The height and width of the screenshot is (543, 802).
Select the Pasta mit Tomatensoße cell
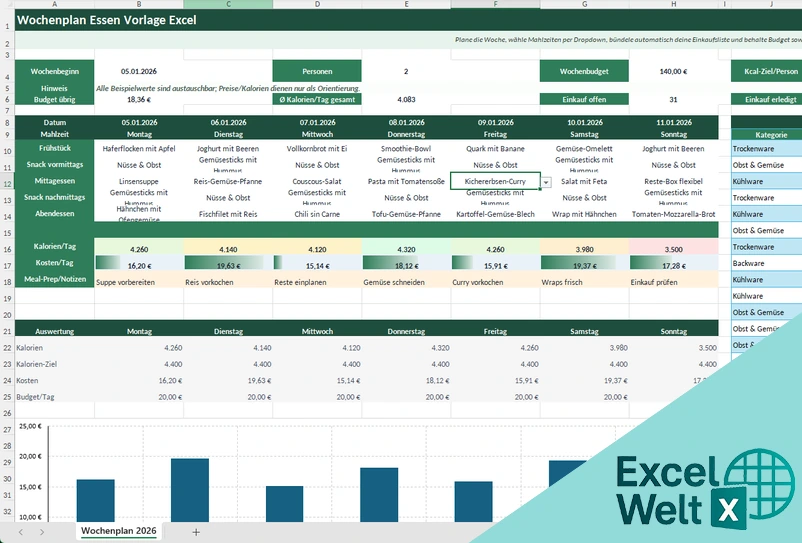click(x=406, y=181)
